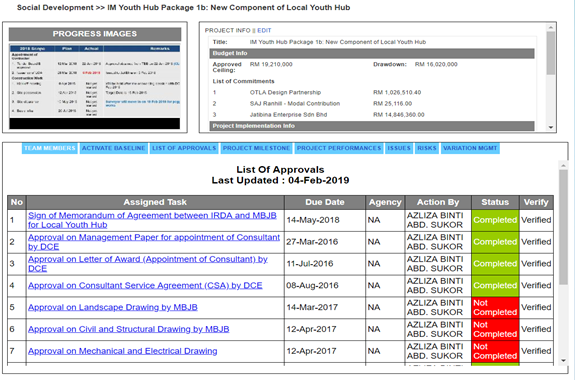Screen dimensions: 575x380
Task: Click the Completed status in row 3
Action: [x=495, y=264]
